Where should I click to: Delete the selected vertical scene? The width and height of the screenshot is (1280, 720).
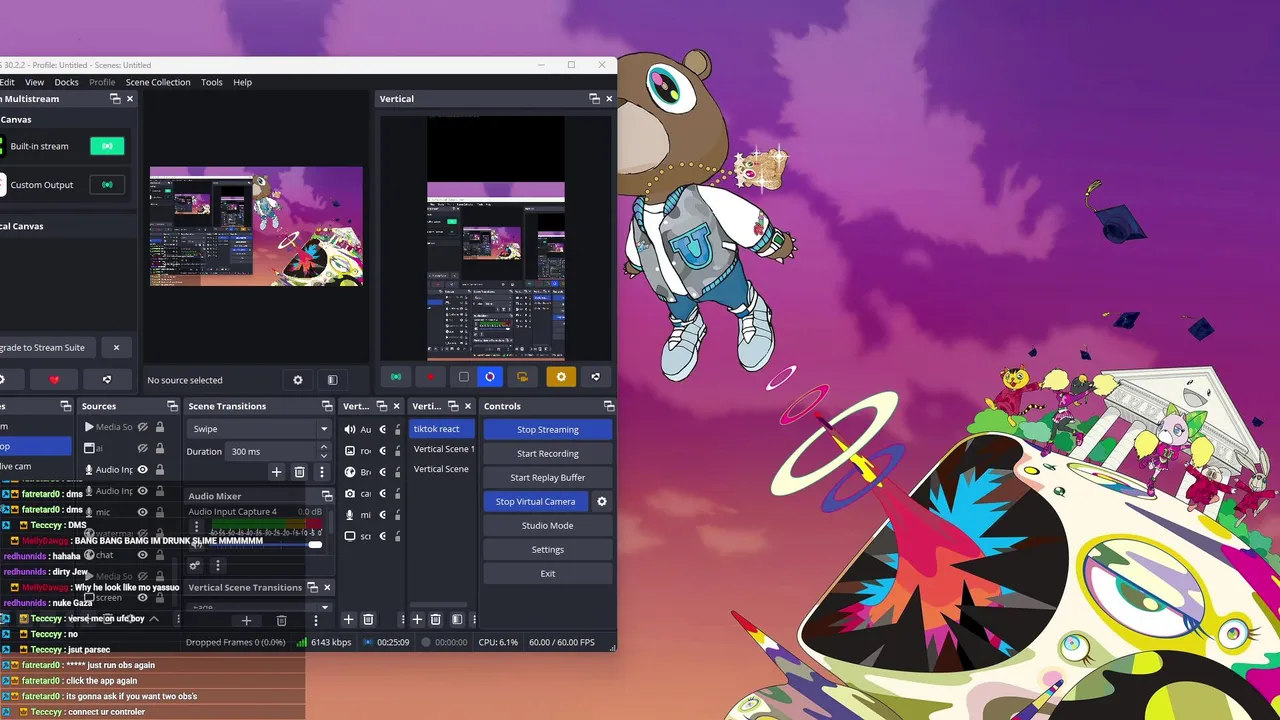tap(435, 620)
